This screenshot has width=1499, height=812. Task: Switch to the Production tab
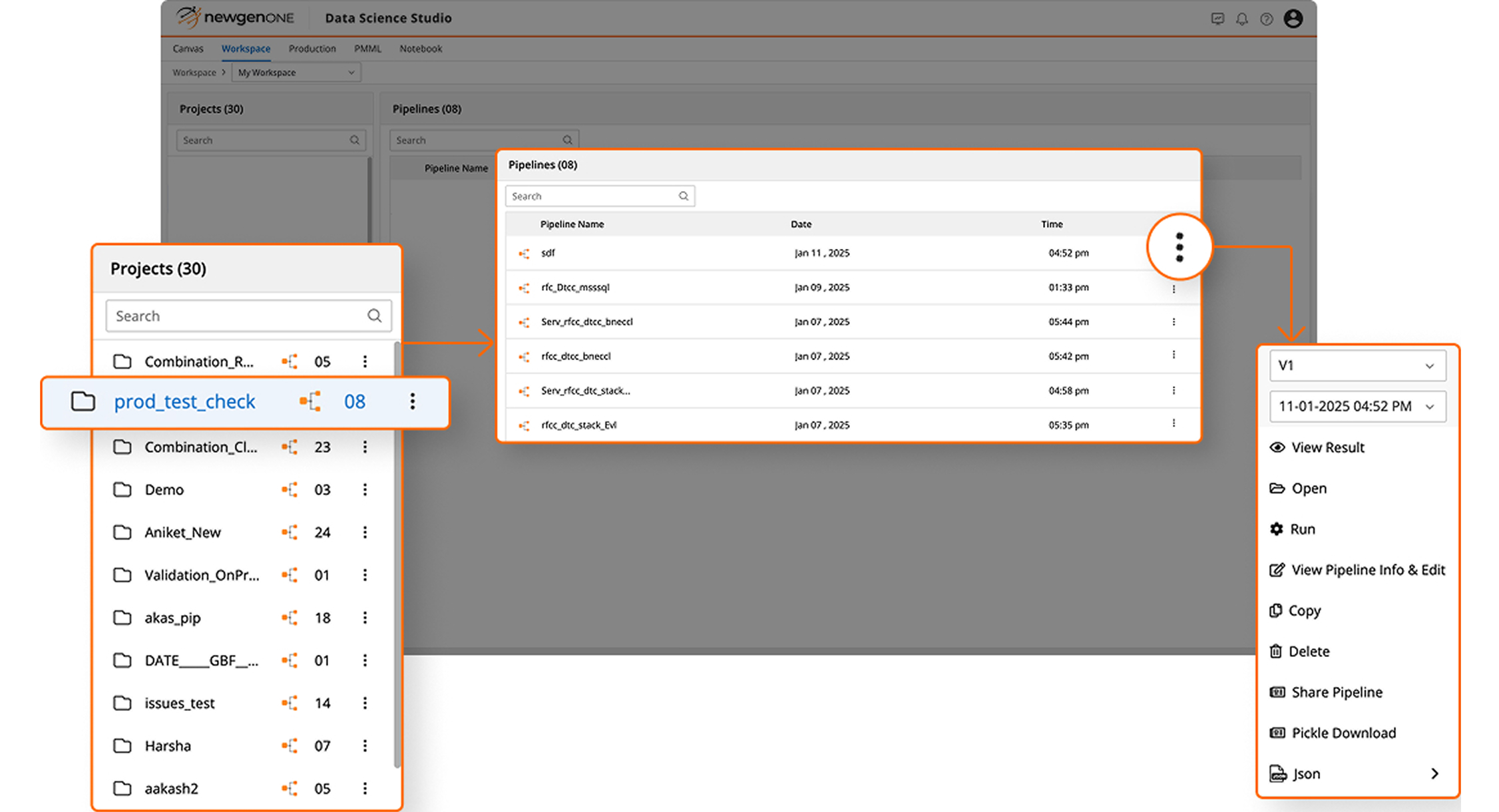(312, 49)
